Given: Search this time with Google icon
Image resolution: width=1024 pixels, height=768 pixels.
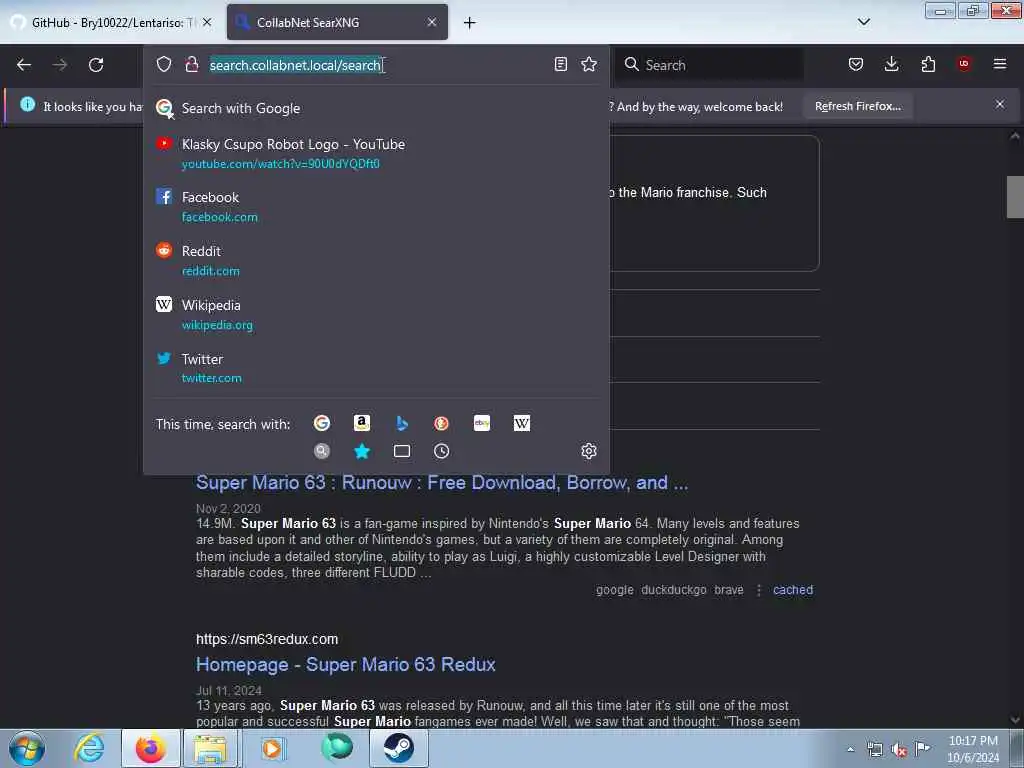Looking at the screenshot, I should pos(322,423).
